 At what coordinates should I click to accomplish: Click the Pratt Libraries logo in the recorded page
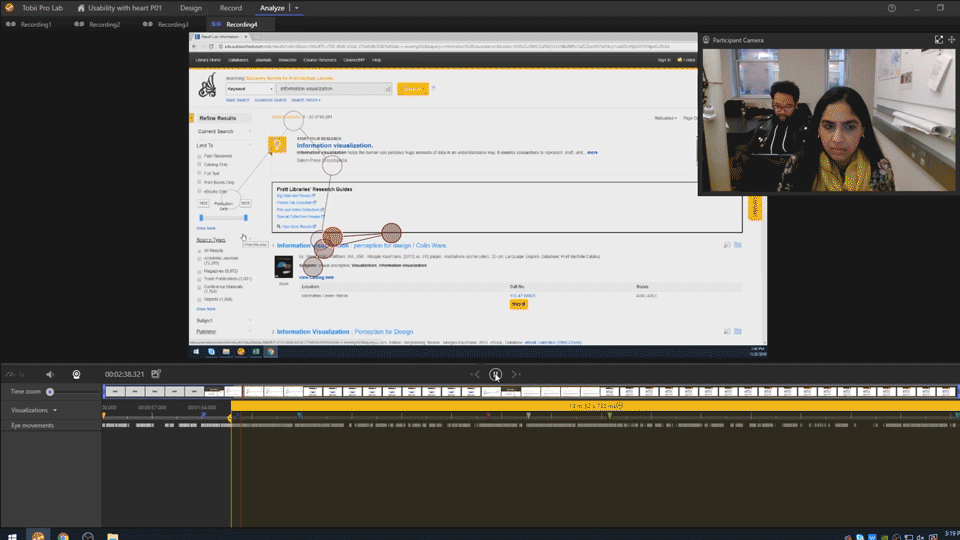[208, 86]
